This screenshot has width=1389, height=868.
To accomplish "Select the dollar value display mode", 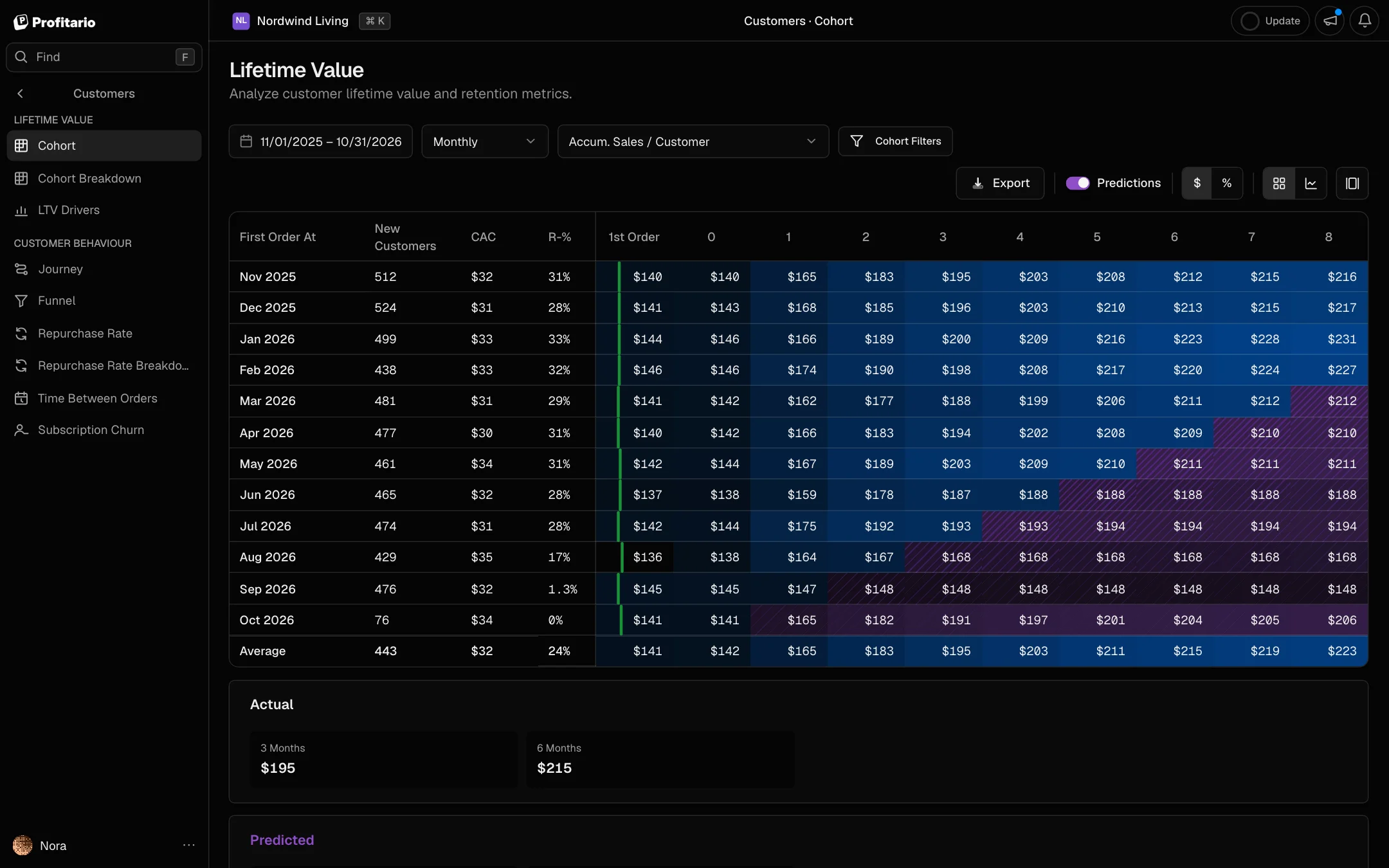I will tap(1197, 184).
